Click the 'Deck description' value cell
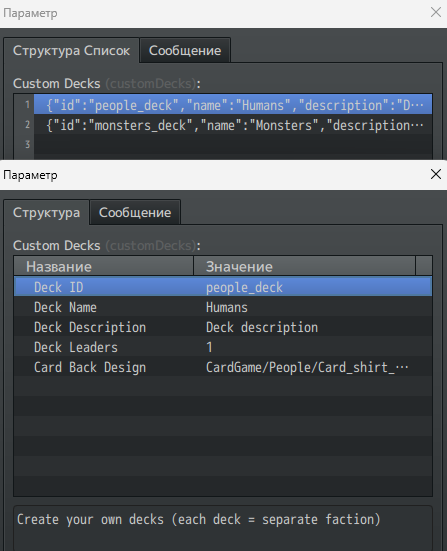This screenshot has height=551, width=447. 262,327
